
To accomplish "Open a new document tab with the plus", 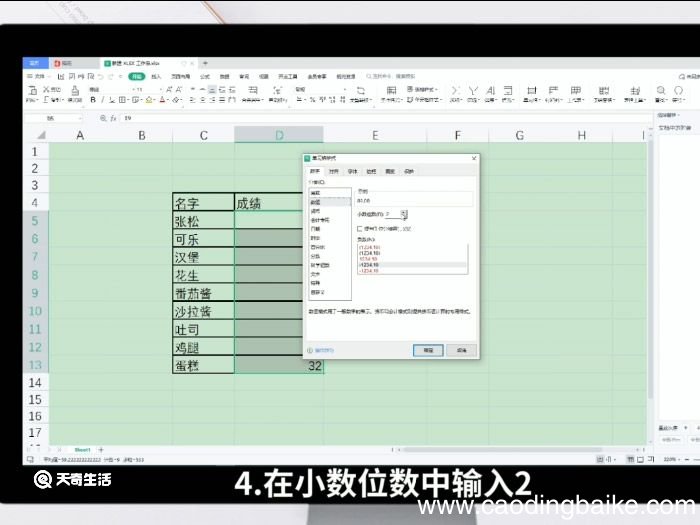I will point(205,63).
